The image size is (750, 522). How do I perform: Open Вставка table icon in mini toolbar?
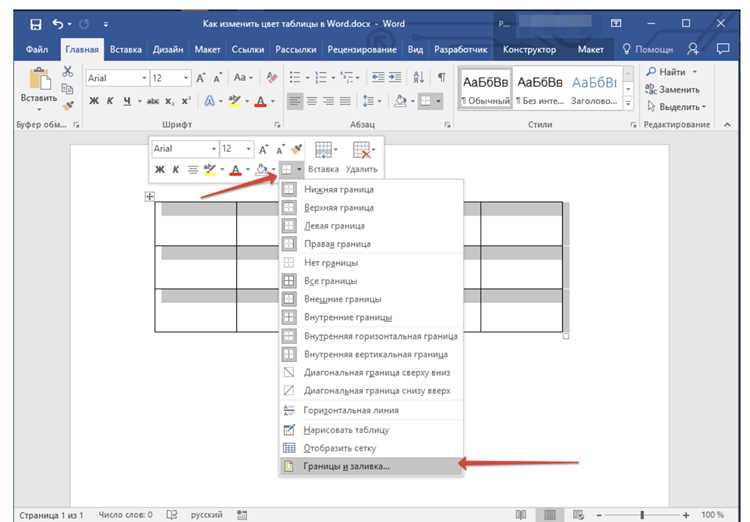coord(324,157)
